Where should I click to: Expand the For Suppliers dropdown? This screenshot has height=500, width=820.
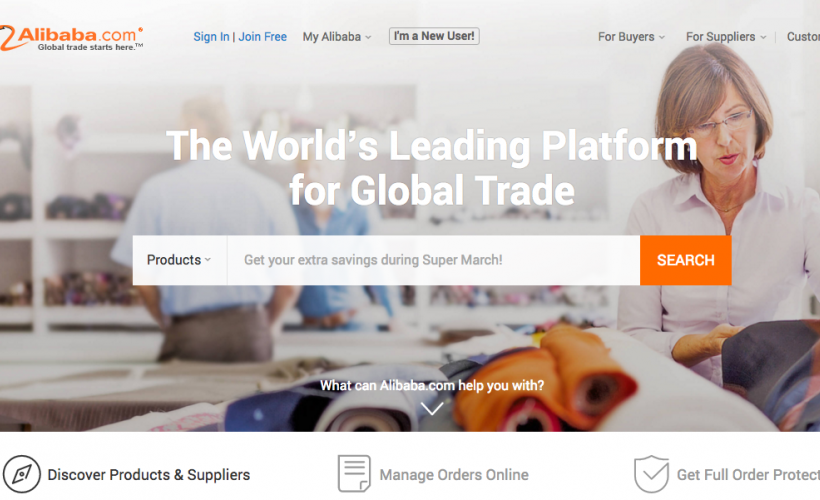tap(726, 37)
